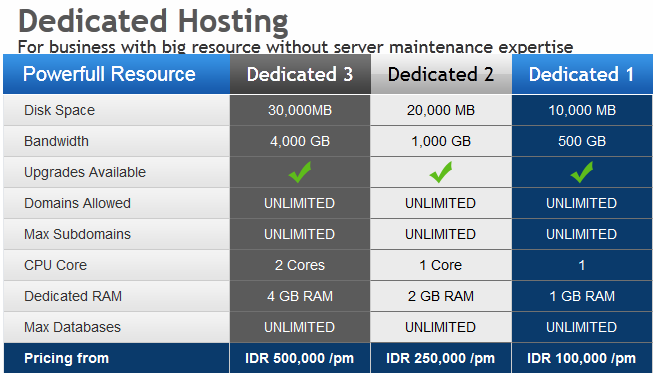Click the CPU Core value 1 for Dedicated 1
This screenshot has height=373, width=653.
point(582,265)
